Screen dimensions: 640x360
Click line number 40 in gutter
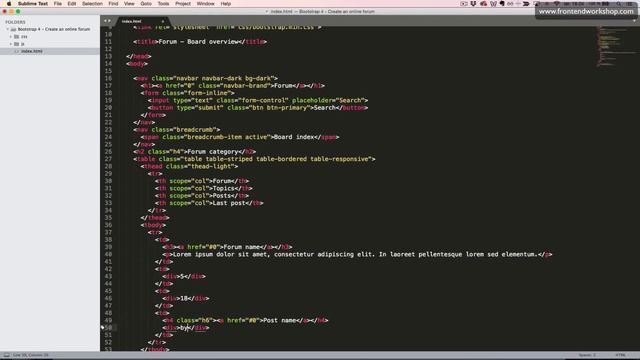[x=108, y=254]
